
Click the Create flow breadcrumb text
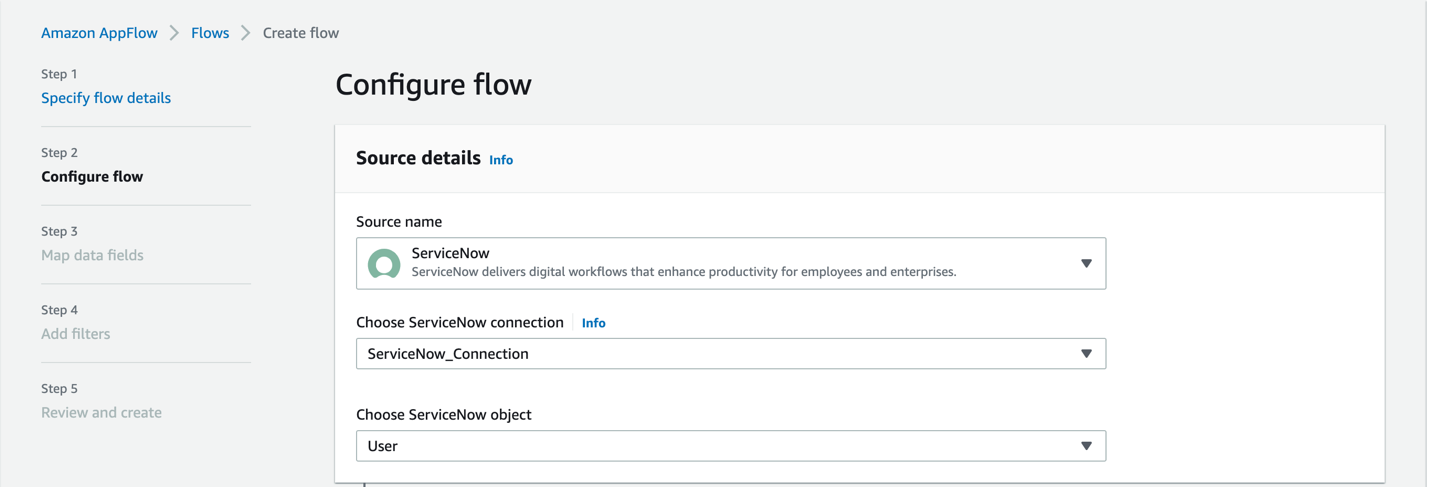click(x=301, y=33)
